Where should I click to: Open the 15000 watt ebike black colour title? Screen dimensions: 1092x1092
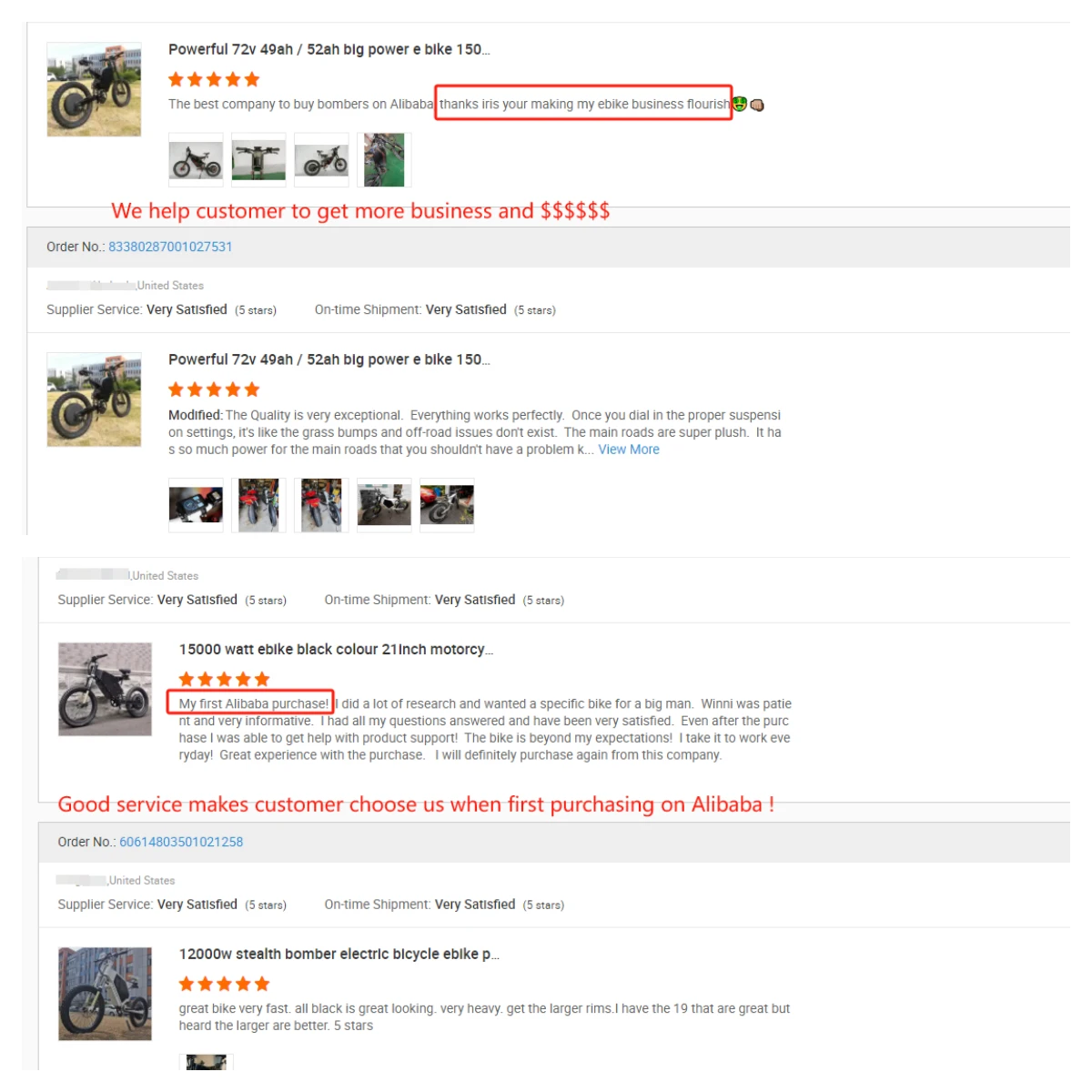(x=336, y=649)
